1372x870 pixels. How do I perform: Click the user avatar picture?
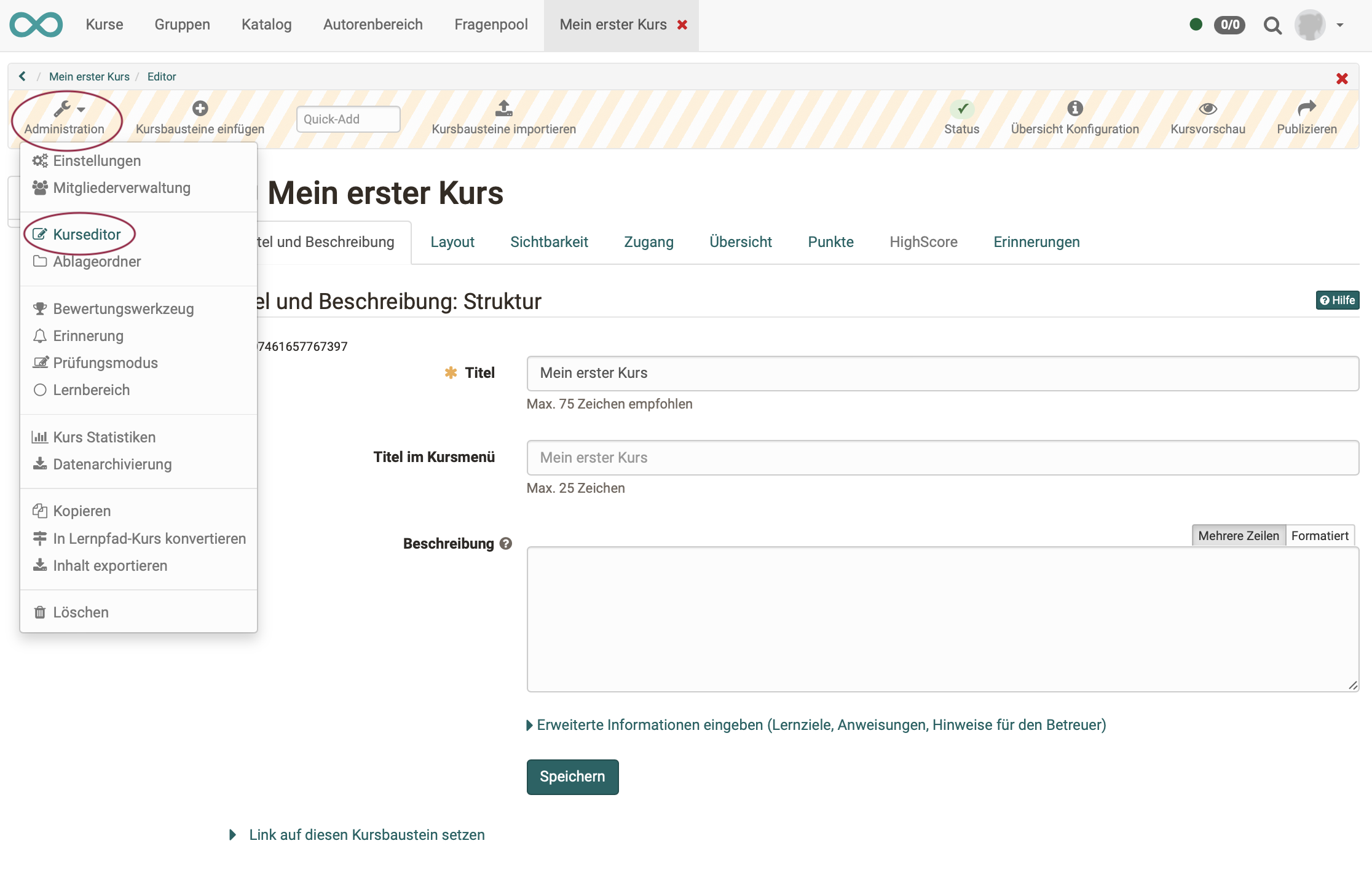coord(1310,25)
